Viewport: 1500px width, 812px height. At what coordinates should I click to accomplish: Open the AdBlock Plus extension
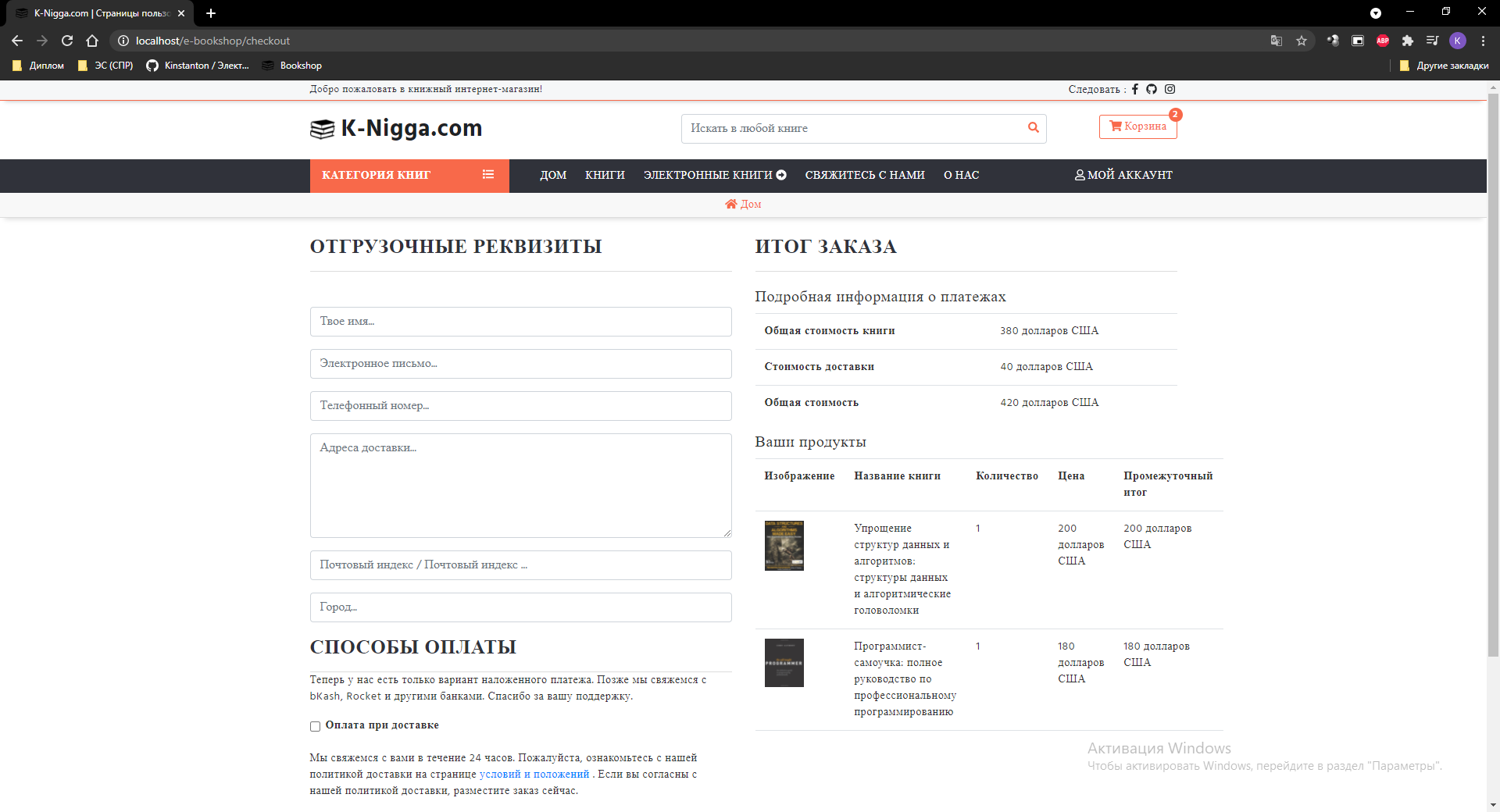click(x=1383, y=41)
